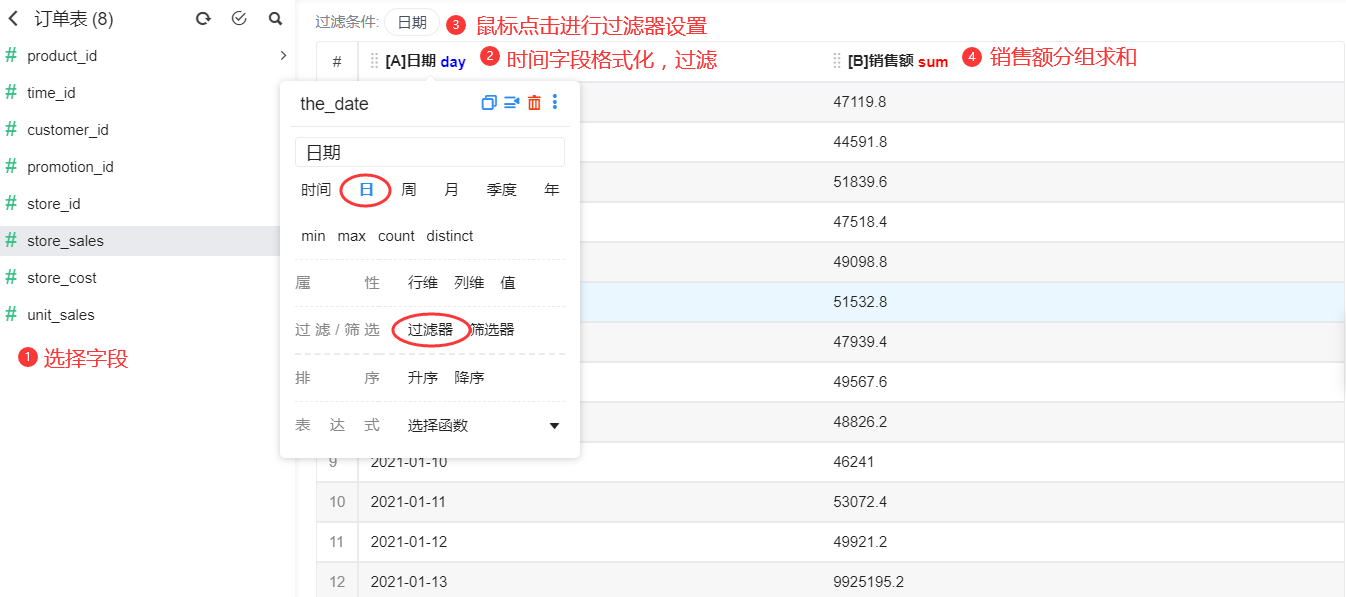The image size is (1346, 597).
Task: Grab the drag handle of [B]销售额 column
Action: point(837,61)
